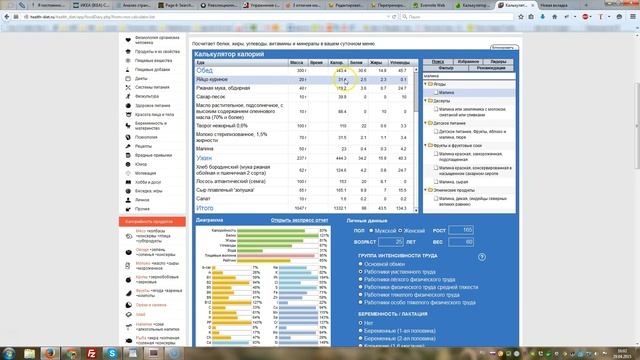
Task: Click the icon beside Красота лица и тела
Action: 128,115
